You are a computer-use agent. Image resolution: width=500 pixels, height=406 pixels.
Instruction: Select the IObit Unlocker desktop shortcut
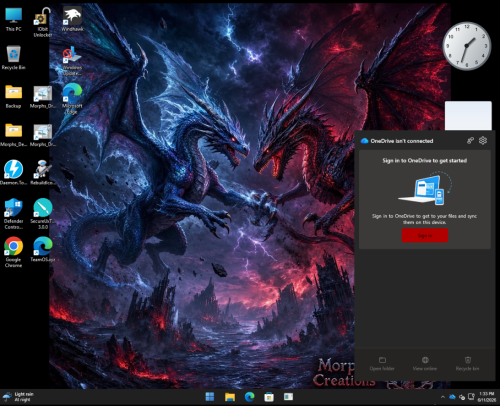click(43, 22)
